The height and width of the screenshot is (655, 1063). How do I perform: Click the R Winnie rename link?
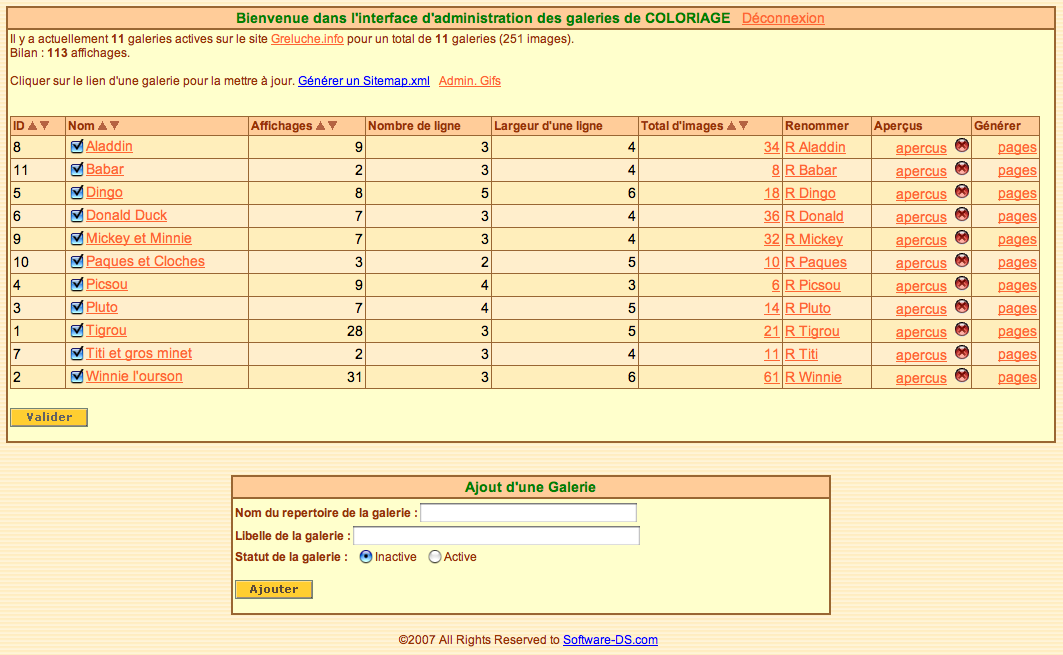pos(814,378)
